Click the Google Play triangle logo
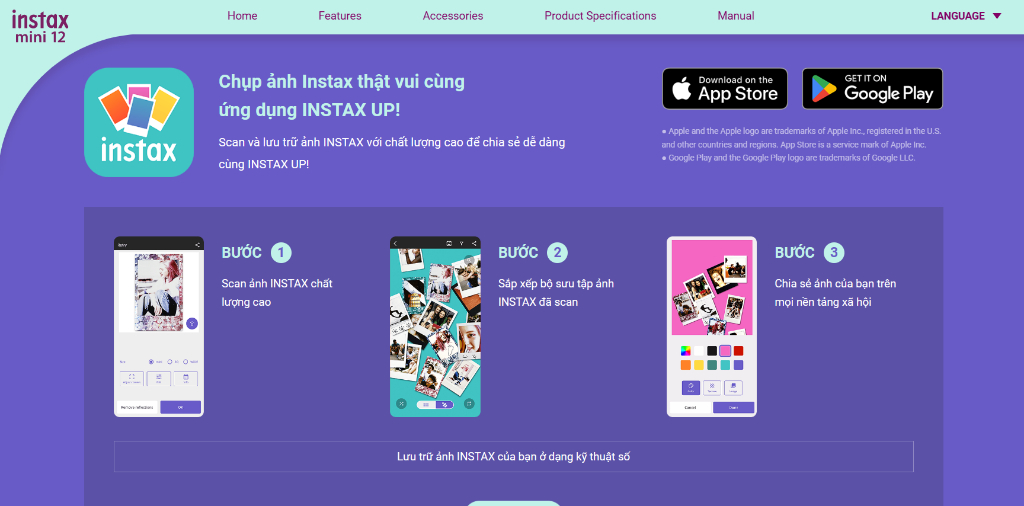Image resolution: width=1024 pixels, height=506 pixels. click(825, 89)
